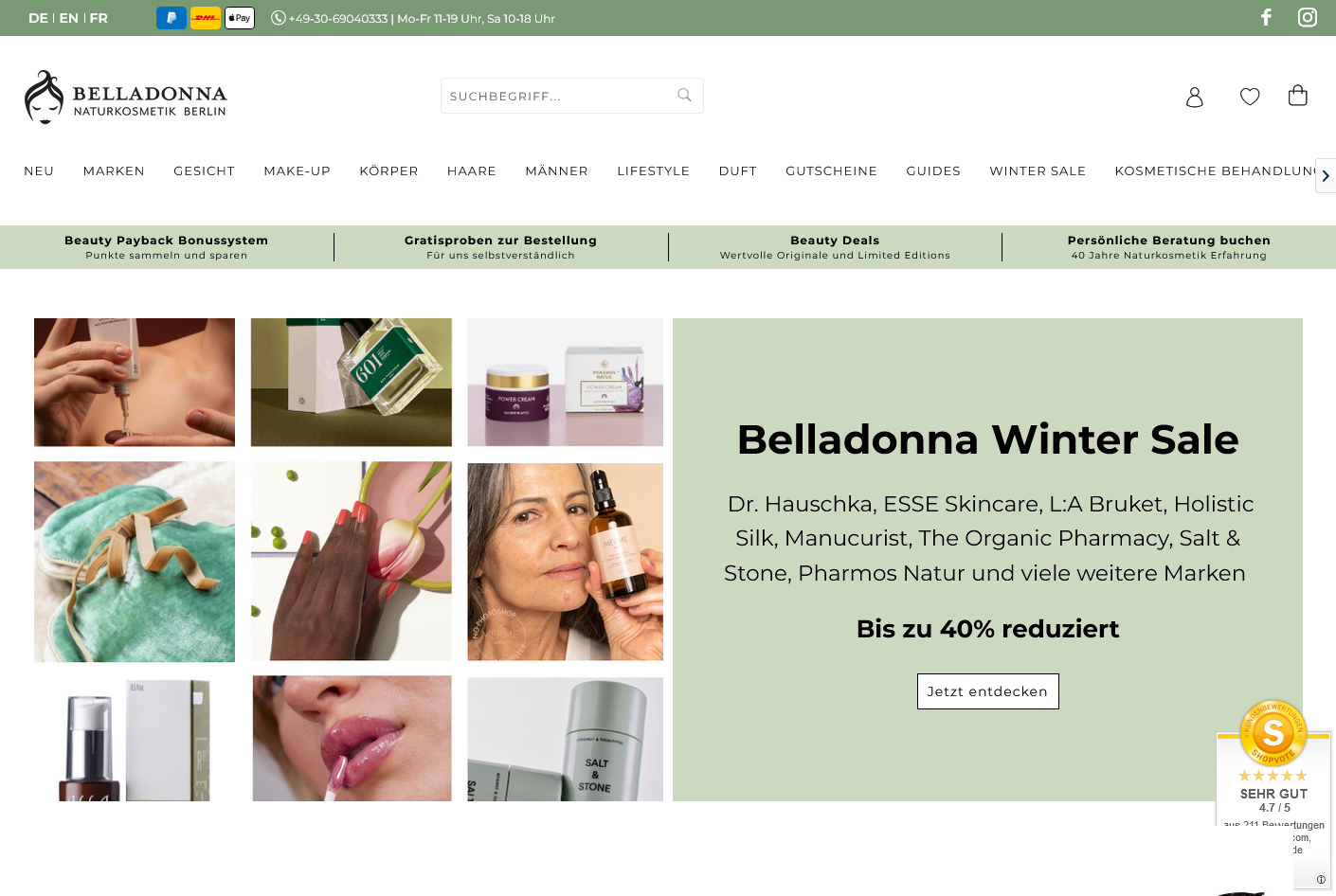Open the Instagram profile icon
Viewport: 1336px width, 896px height.
coord(1308,17)
